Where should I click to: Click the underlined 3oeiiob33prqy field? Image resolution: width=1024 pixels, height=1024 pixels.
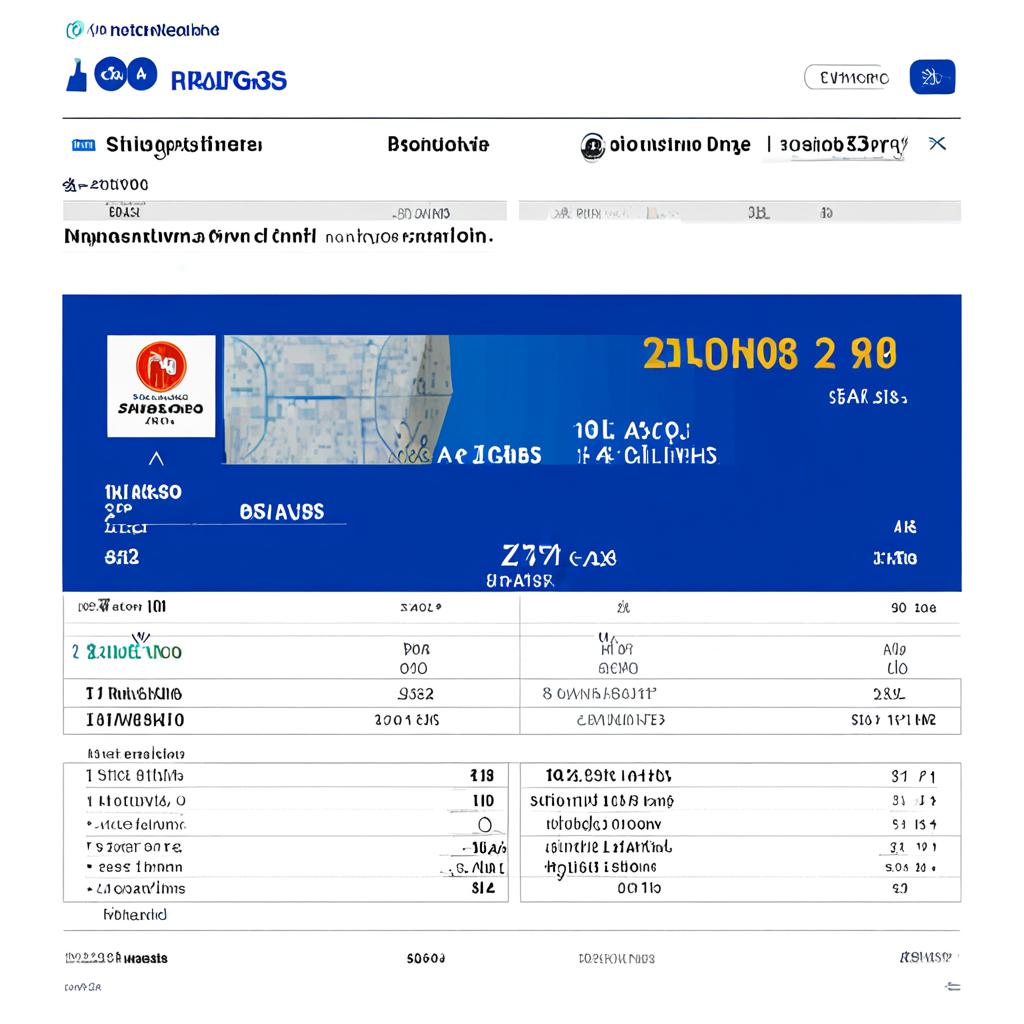(842, 145)
